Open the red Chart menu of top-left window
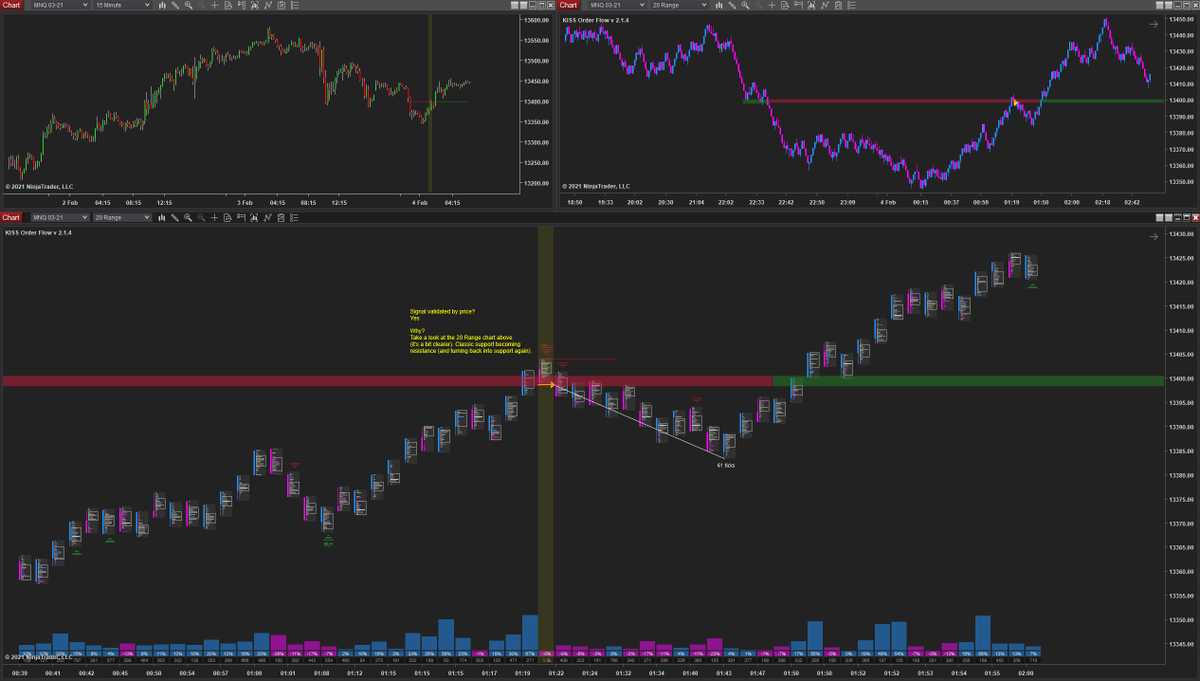This screenshot has width=1200, height=681. (x=11, y=5)
